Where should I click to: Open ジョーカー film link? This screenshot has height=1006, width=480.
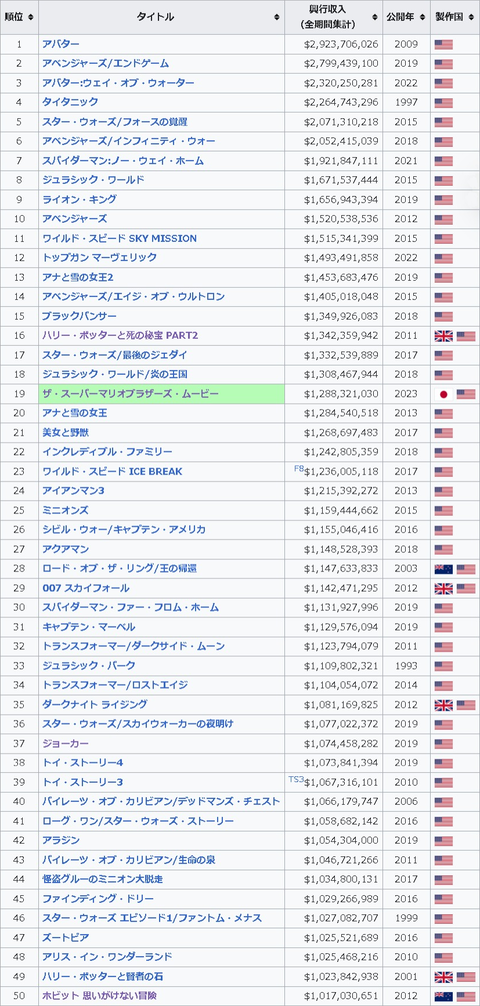[65, 743]
